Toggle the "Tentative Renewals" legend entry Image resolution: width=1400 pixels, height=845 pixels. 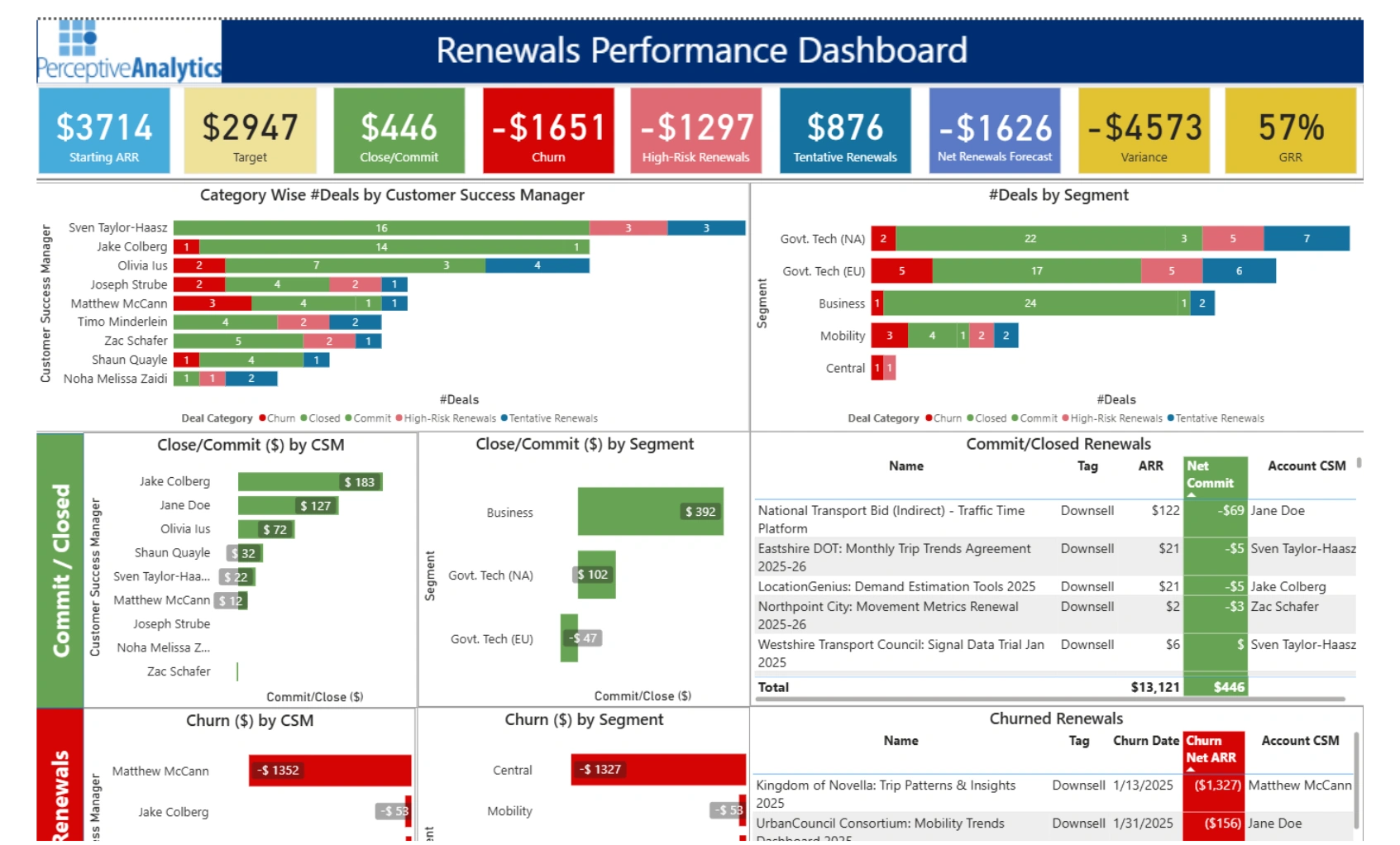[549, 418]
